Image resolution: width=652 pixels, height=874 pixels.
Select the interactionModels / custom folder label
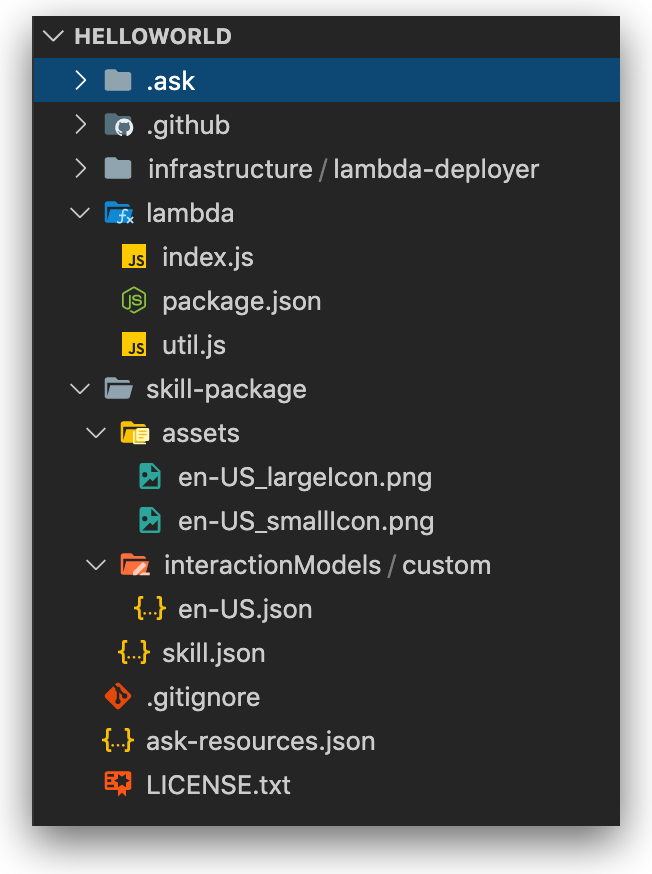tap(327, 565)
